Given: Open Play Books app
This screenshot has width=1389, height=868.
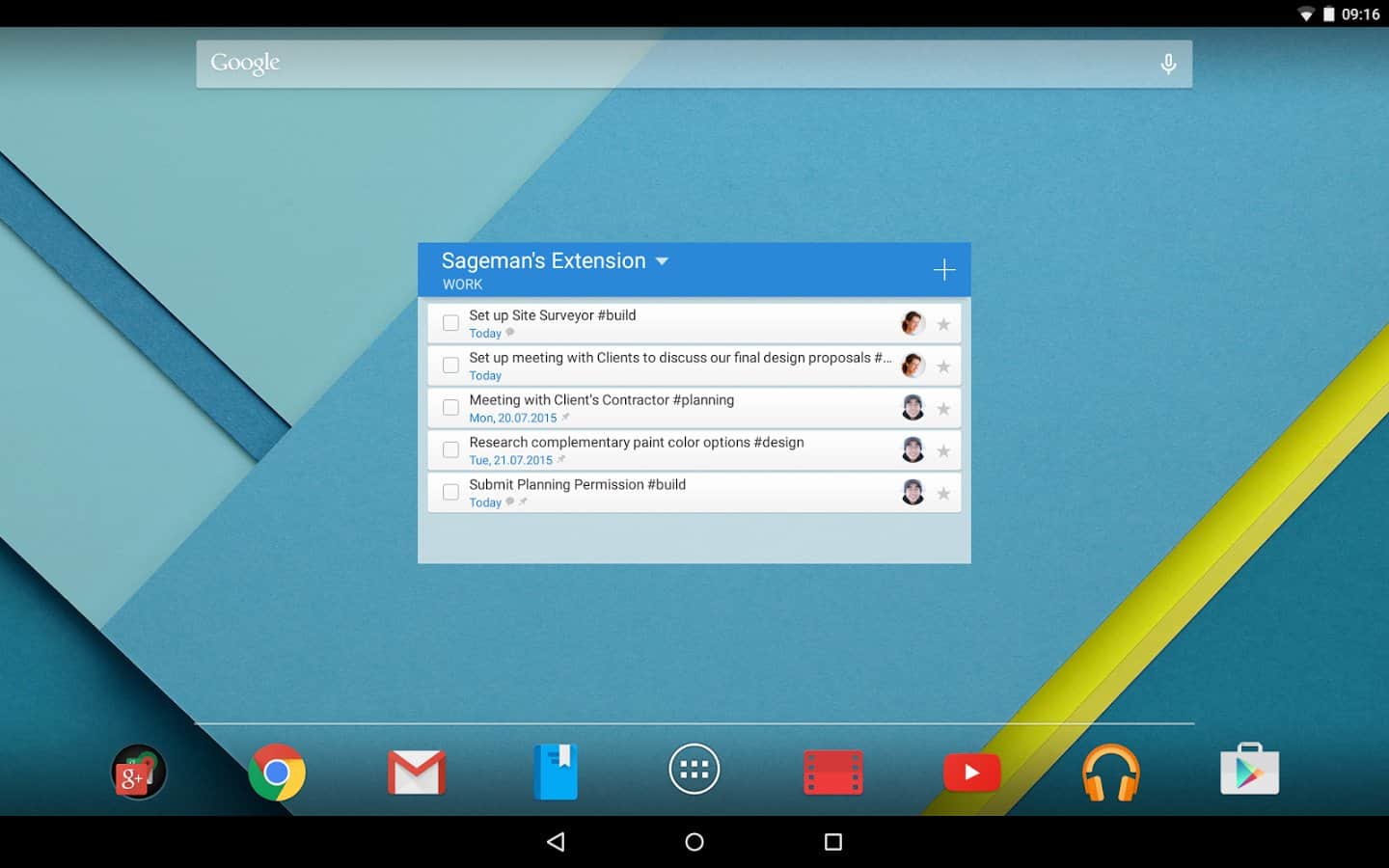Looking at the screenshot, I should point(556,773).
